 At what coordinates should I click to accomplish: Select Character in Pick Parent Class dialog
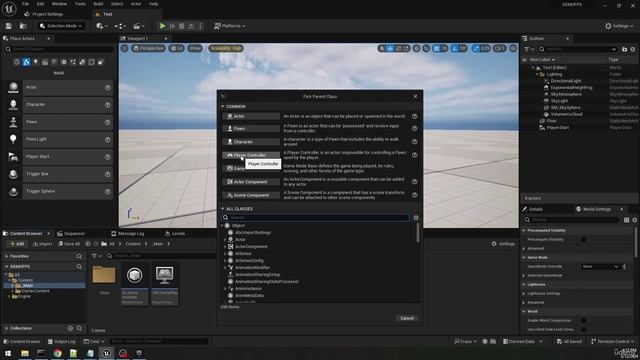pyautogui.click(x=251, y=142)
